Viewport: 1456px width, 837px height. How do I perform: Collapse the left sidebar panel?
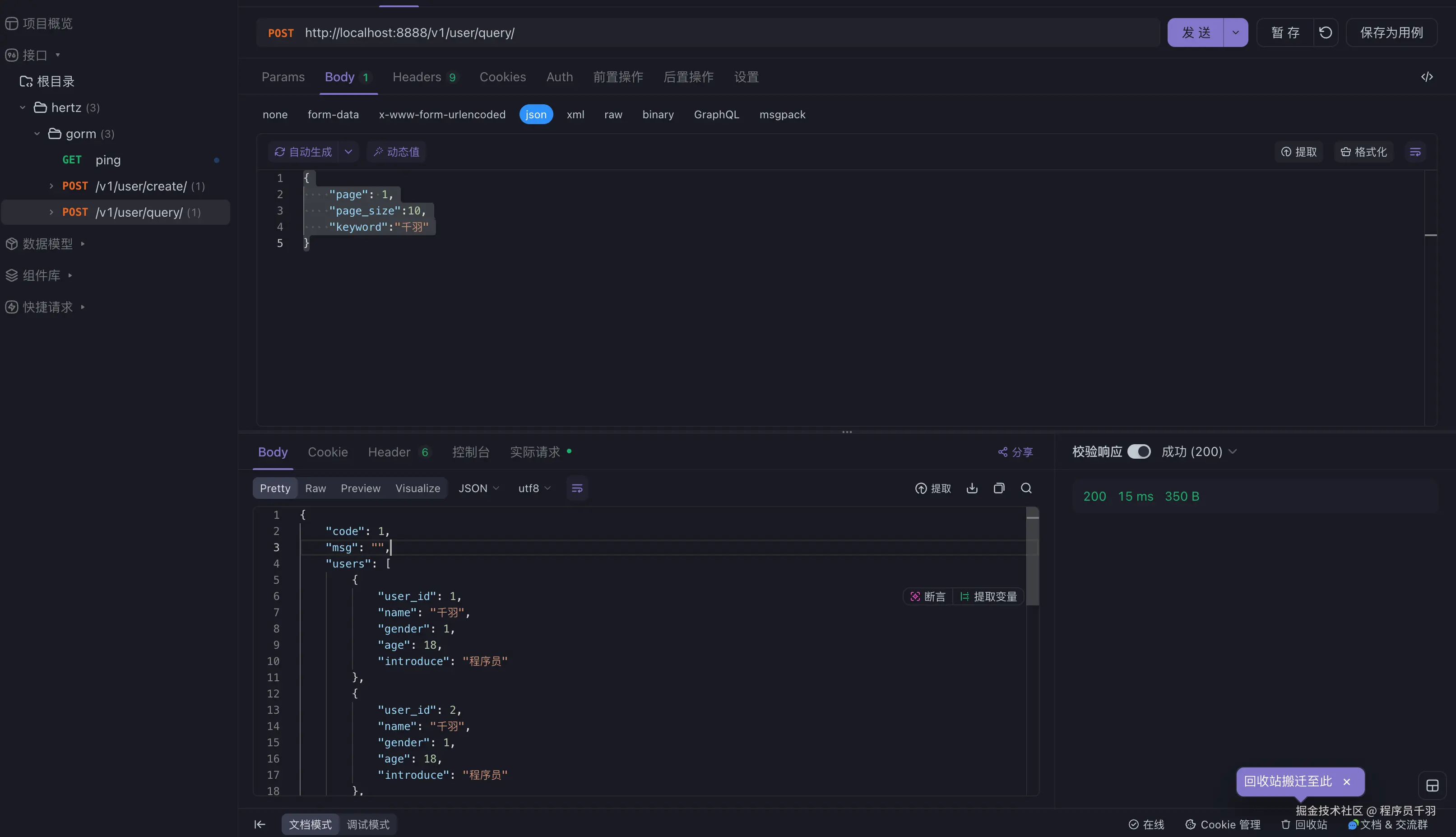click(260, 824)
